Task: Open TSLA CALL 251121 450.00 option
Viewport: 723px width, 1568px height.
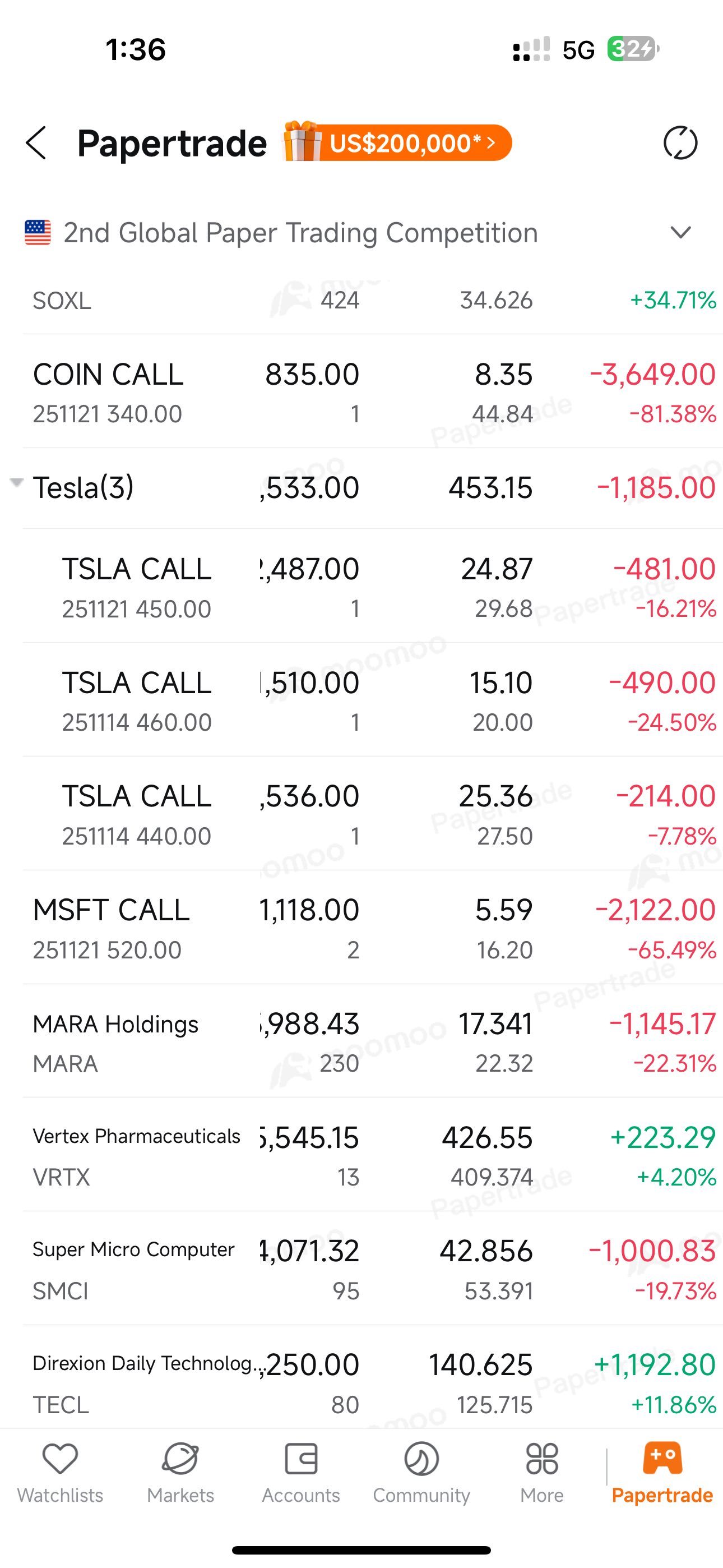Action: [x=137, y=587]
